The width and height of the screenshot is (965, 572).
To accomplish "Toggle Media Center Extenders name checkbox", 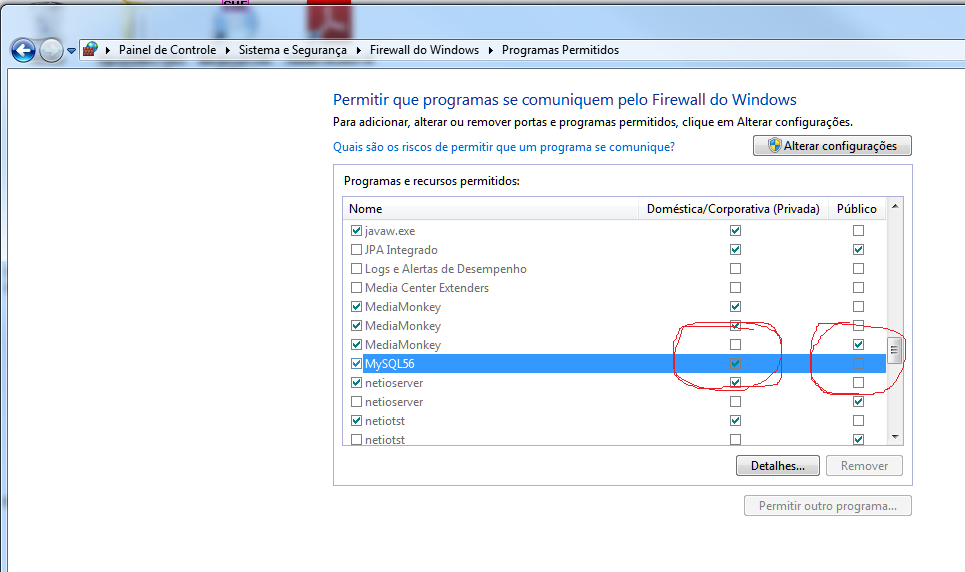I will (356, 288).
